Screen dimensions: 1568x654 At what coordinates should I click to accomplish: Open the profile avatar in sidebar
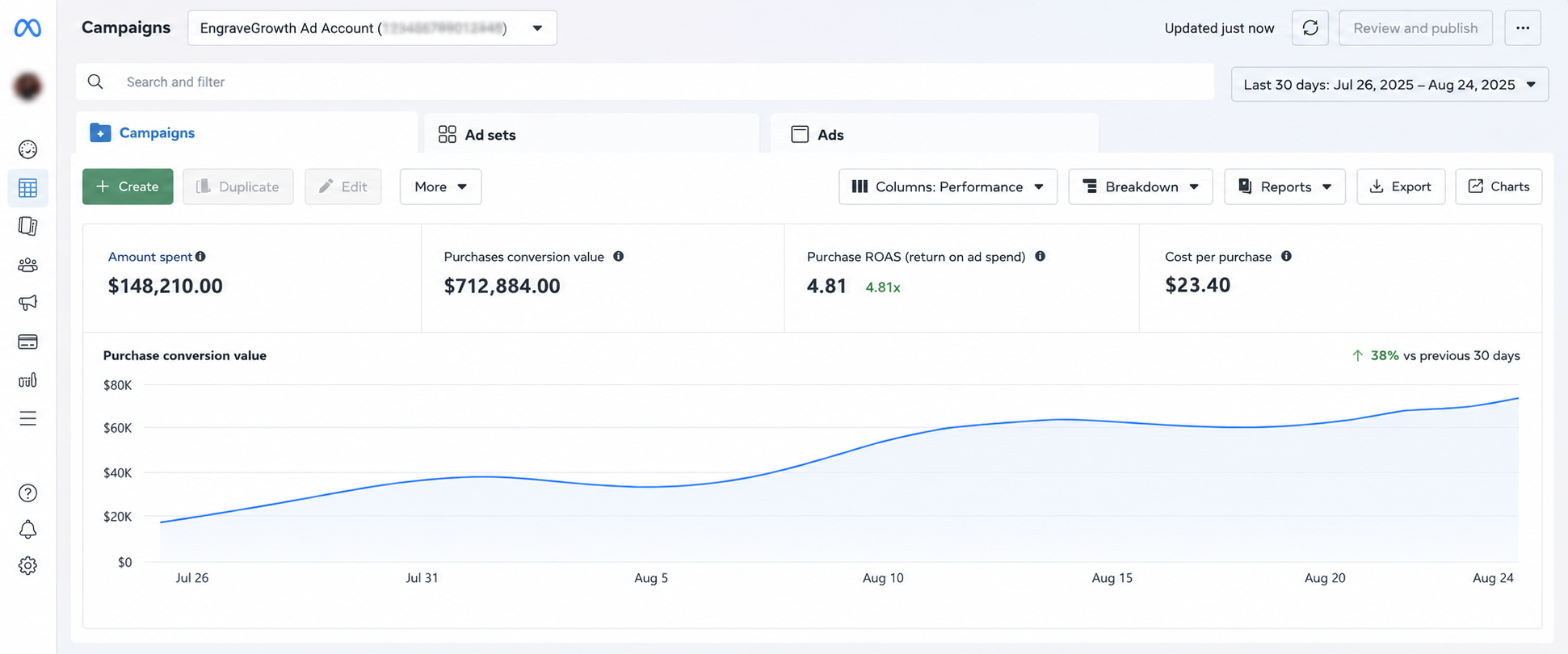pyautogui.click(x=27, y=86)
